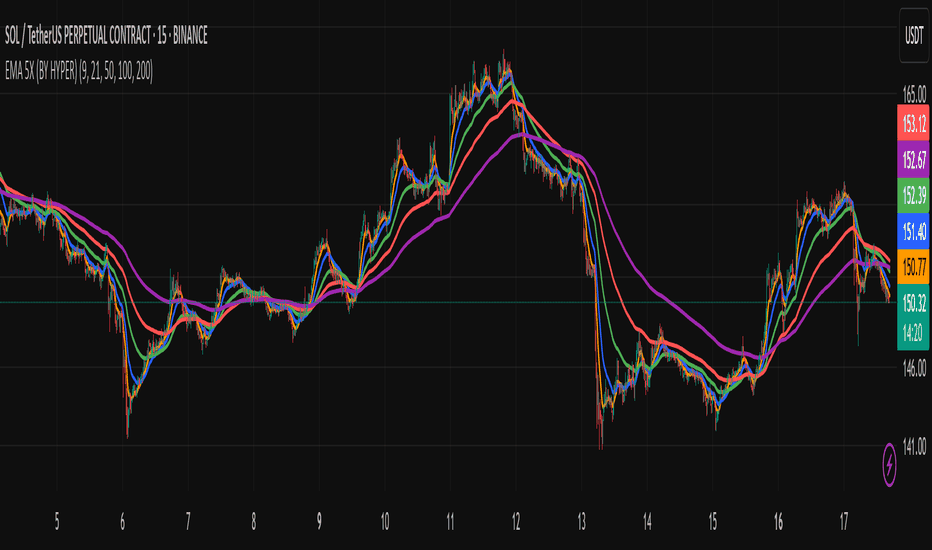
Task: Click the purple 152.67 price label
Action: tap(914, 159)
